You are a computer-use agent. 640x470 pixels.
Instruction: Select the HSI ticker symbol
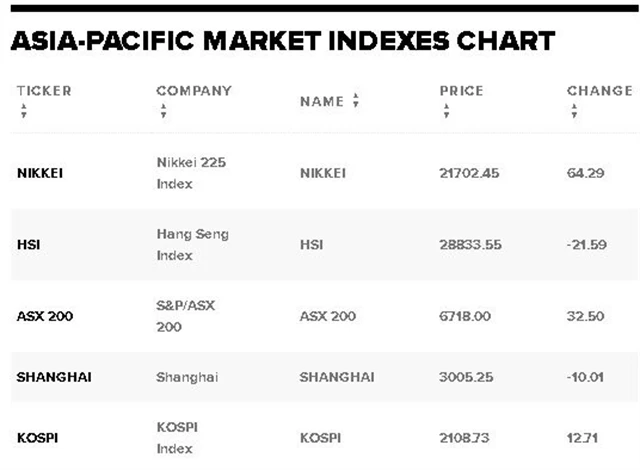(x=27, y=244)
